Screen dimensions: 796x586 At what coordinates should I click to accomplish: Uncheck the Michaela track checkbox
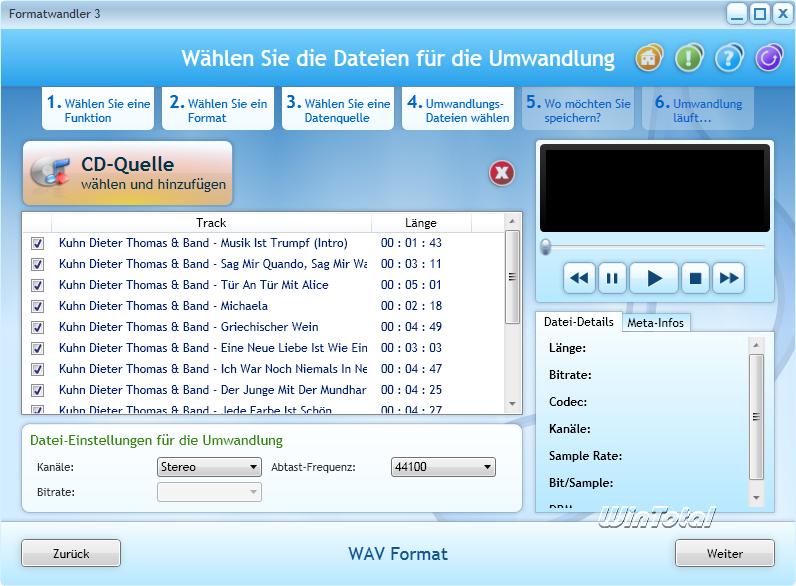[38, 306]
